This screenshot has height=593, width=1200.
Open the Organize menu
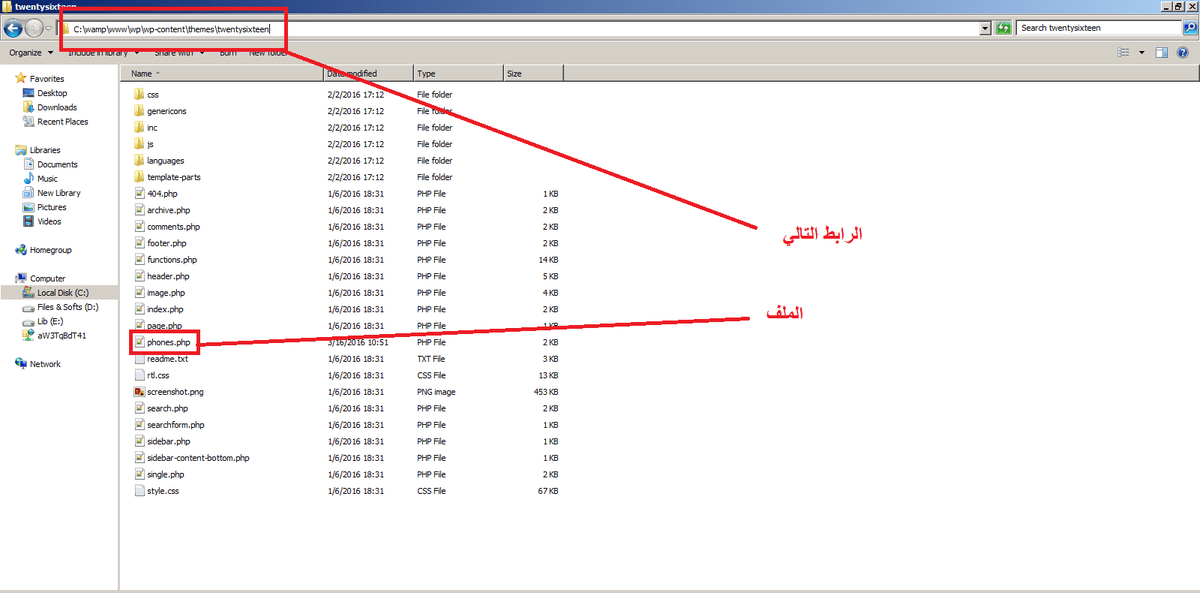click(x=30, y=52)
